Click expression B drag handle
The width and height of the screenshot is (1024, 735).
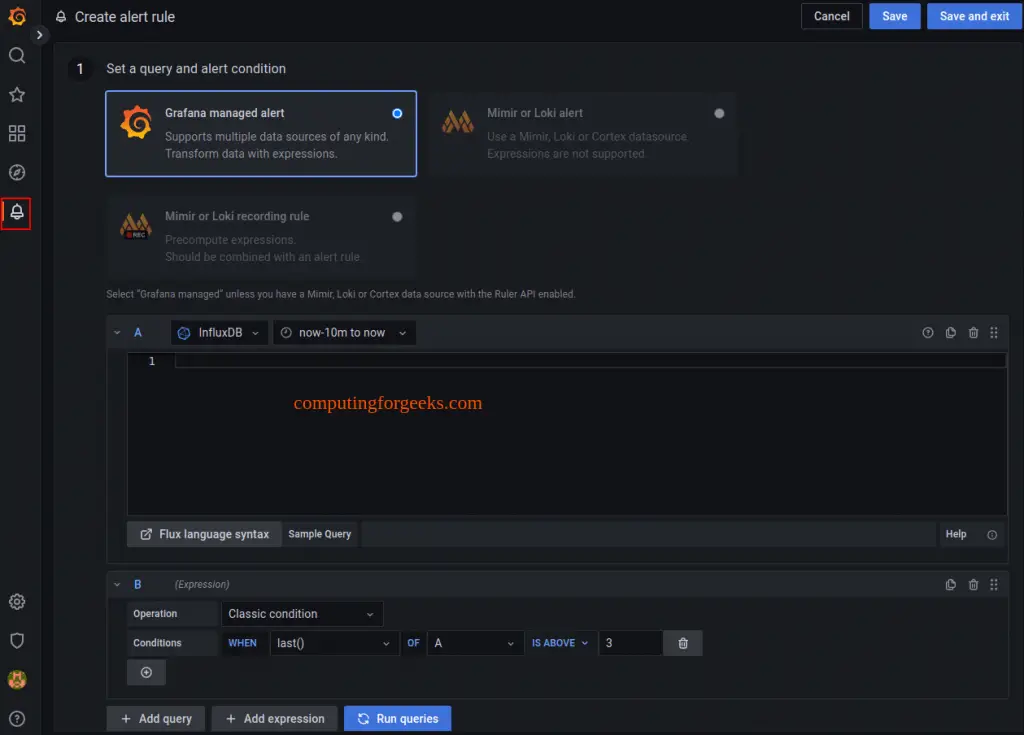(x=994, y=585)
